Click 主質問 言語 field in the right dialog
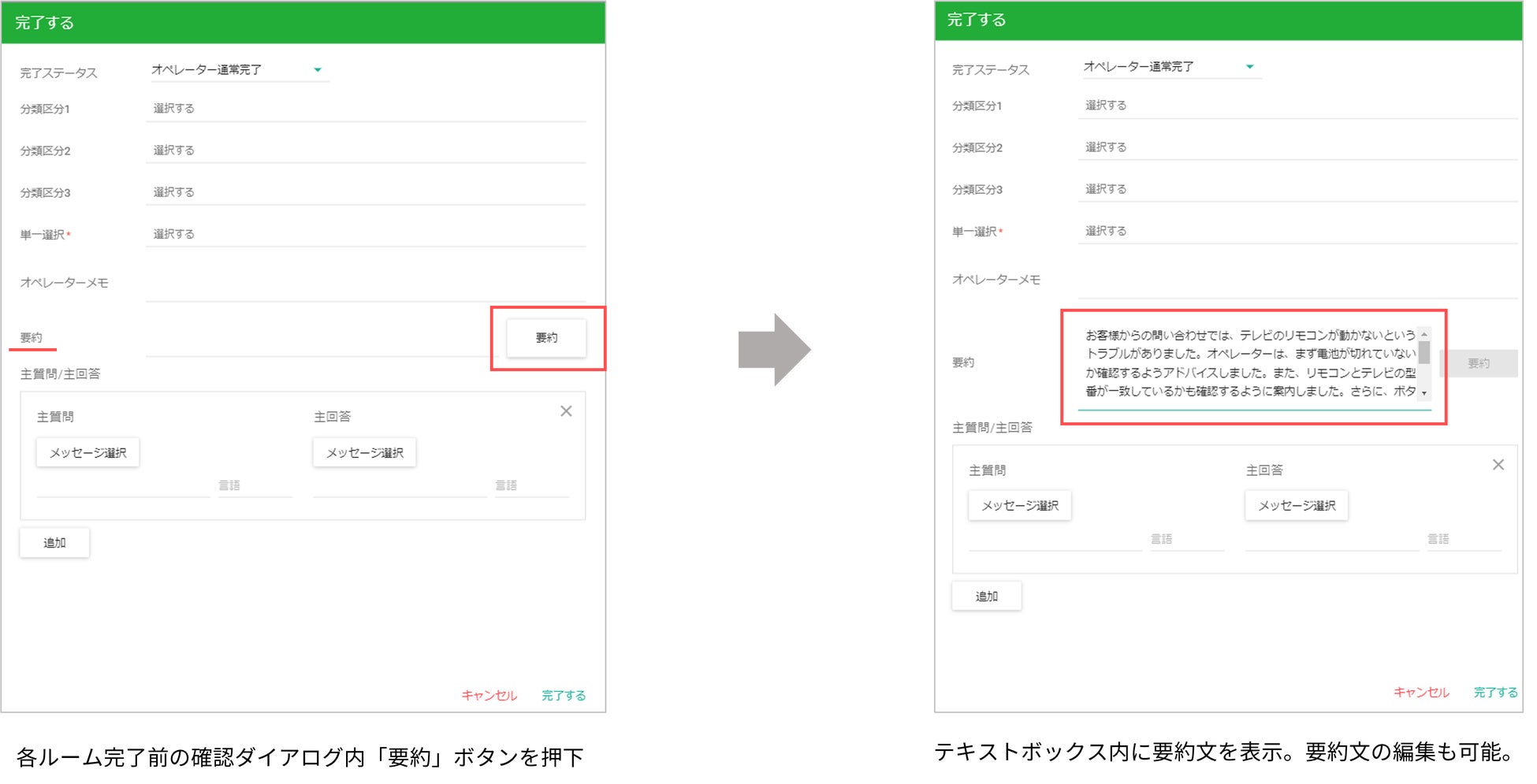Image resolution: width=1537 pixels, height=784 pixels. pyautogui.click(x=1187, y=540)
